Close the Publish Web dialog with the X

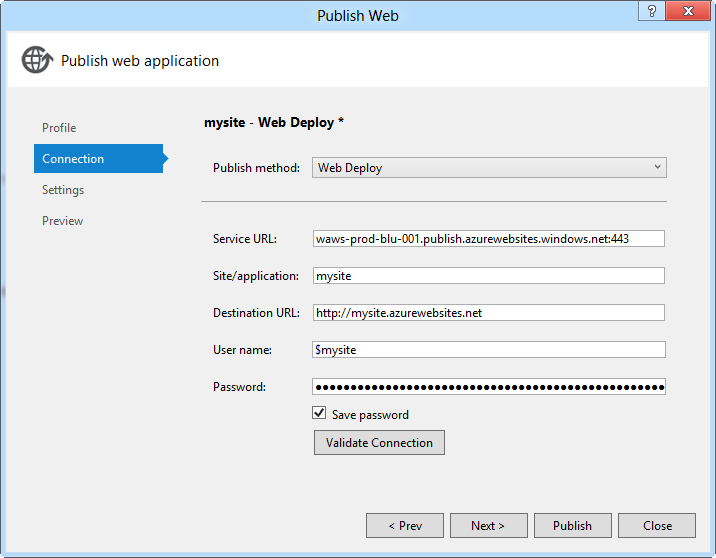pyautogui.click(x=688, y=11)
